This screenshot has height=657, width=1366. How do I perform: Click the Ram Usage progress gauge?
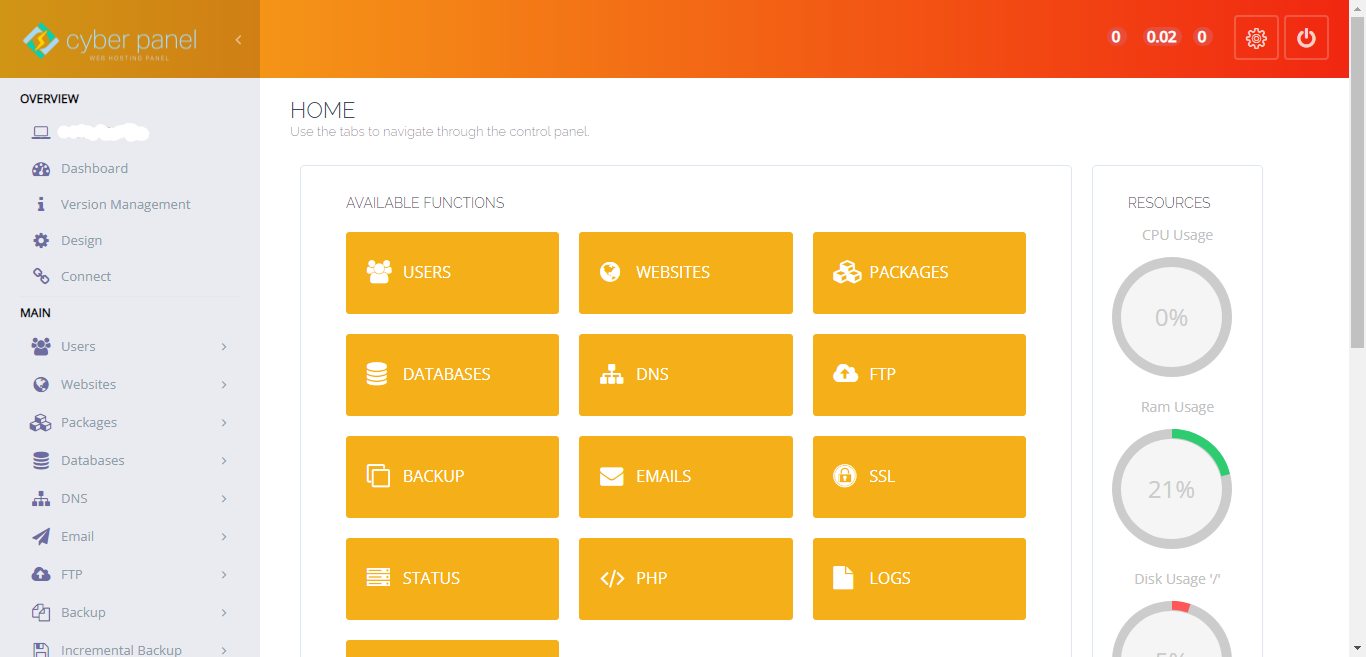pyautogui.click(x=1172, y=489)
